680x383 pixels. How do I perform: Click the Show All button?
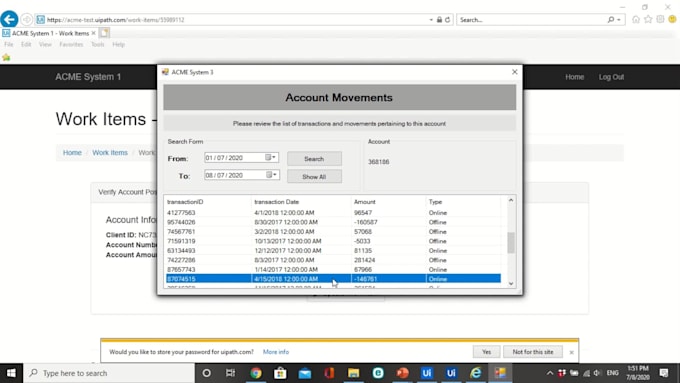click(314, 177)
